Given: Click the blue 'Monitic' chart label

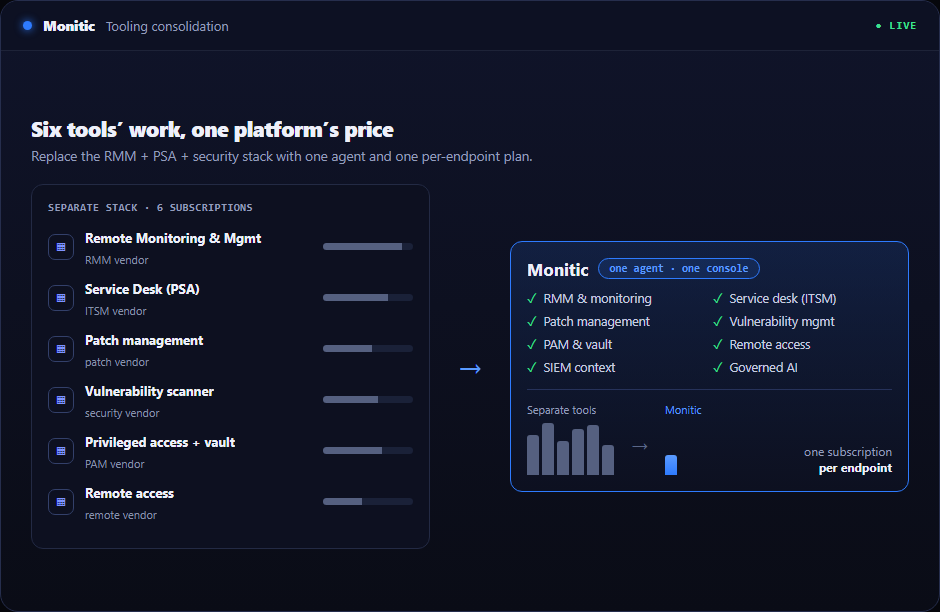Looking at the screenshot, I should click(x=683, y=410).
